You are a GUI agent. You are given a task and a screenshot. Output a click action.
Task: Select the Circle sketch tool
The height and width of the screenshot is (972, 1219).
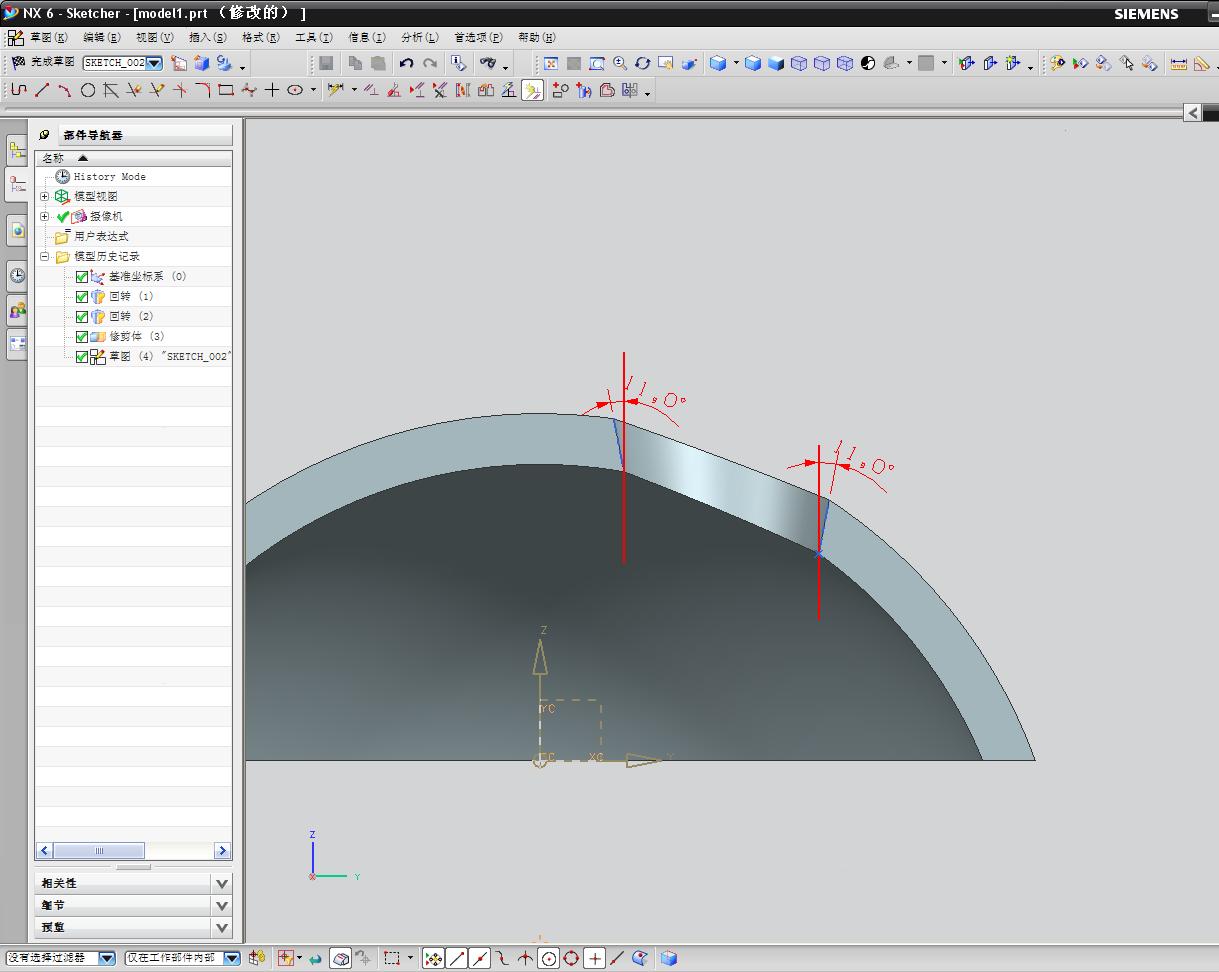pos(88,90)
